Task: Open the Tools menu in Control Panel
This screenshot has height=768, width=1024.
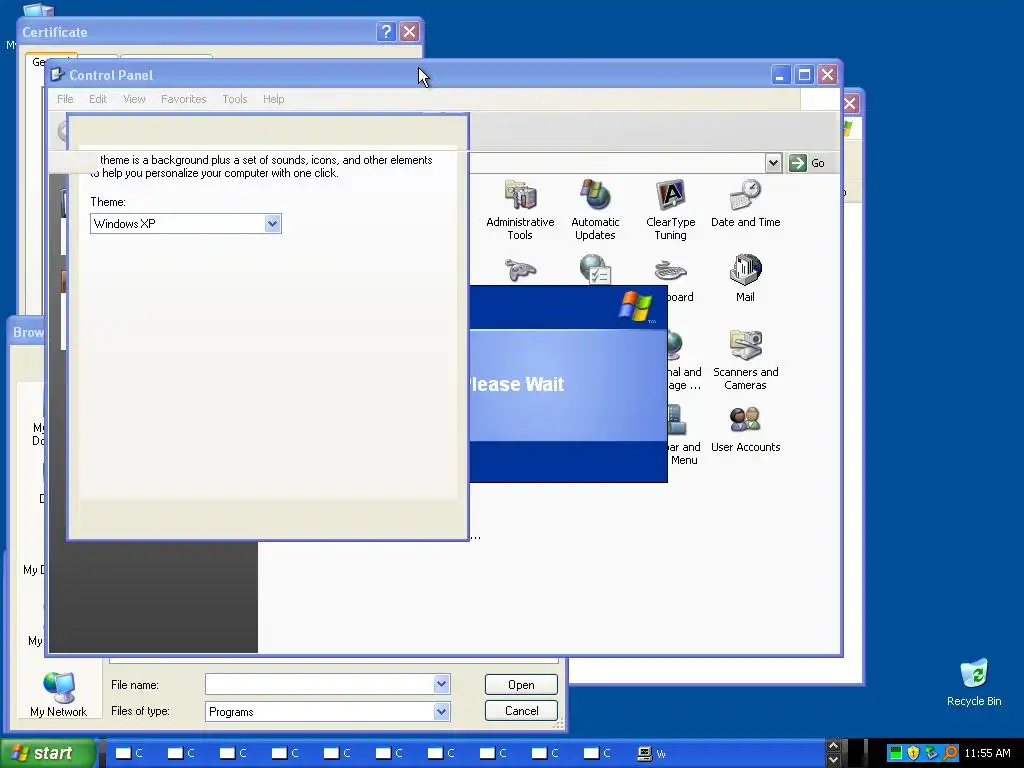Action: (234, 99)
